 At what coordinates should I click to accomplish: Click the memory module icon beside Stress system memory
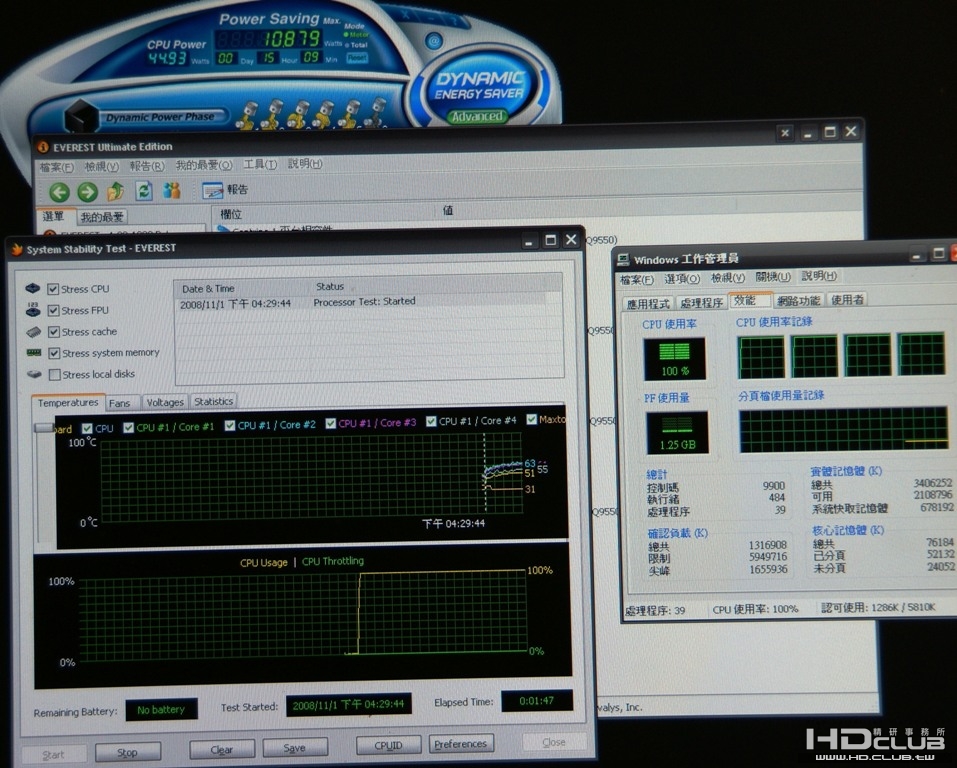click(x=34, y=353)
